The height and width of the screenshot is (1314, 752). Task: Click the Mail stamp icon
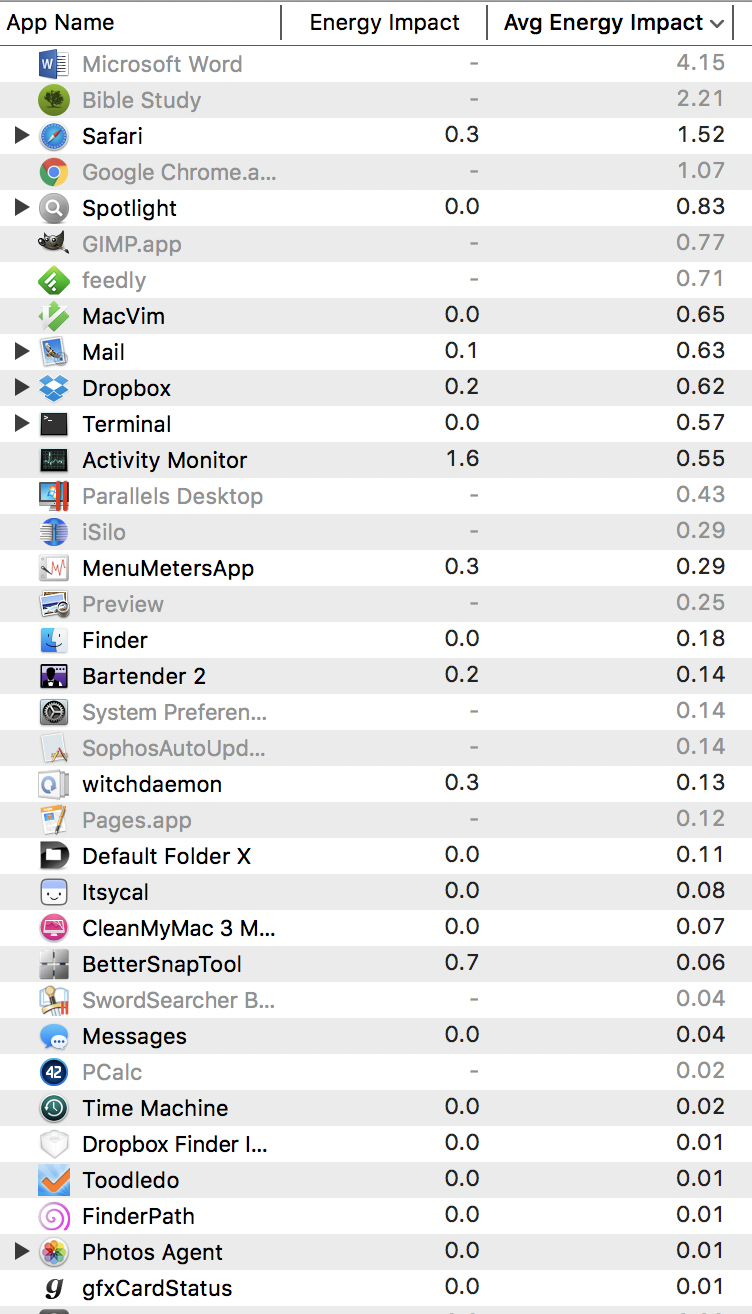pos(53,353)
